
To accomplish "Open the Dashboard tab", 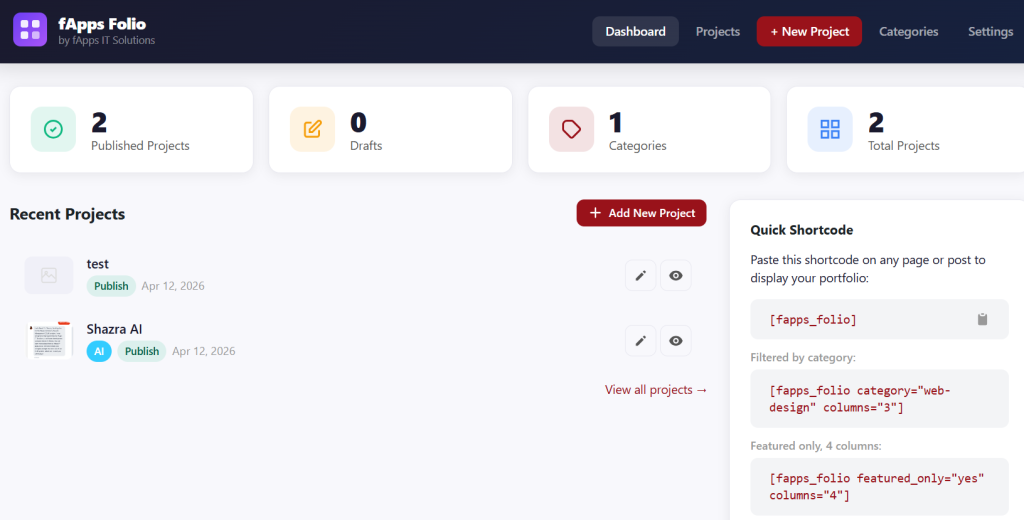I will [x=635, y=31].
